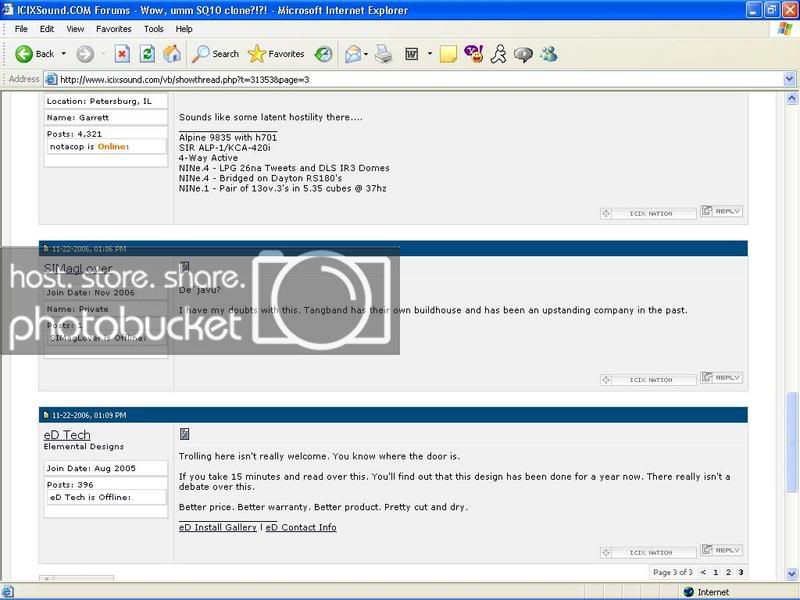Click ICIX NATION button under SIMagLover's post
This screenshot has height=600, width=800.
tap(648, 380)
